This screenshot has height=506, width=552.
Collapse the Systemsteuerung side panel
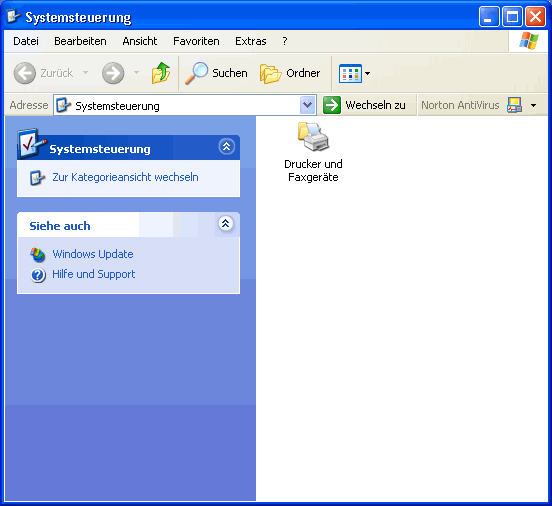click(226, 146)
